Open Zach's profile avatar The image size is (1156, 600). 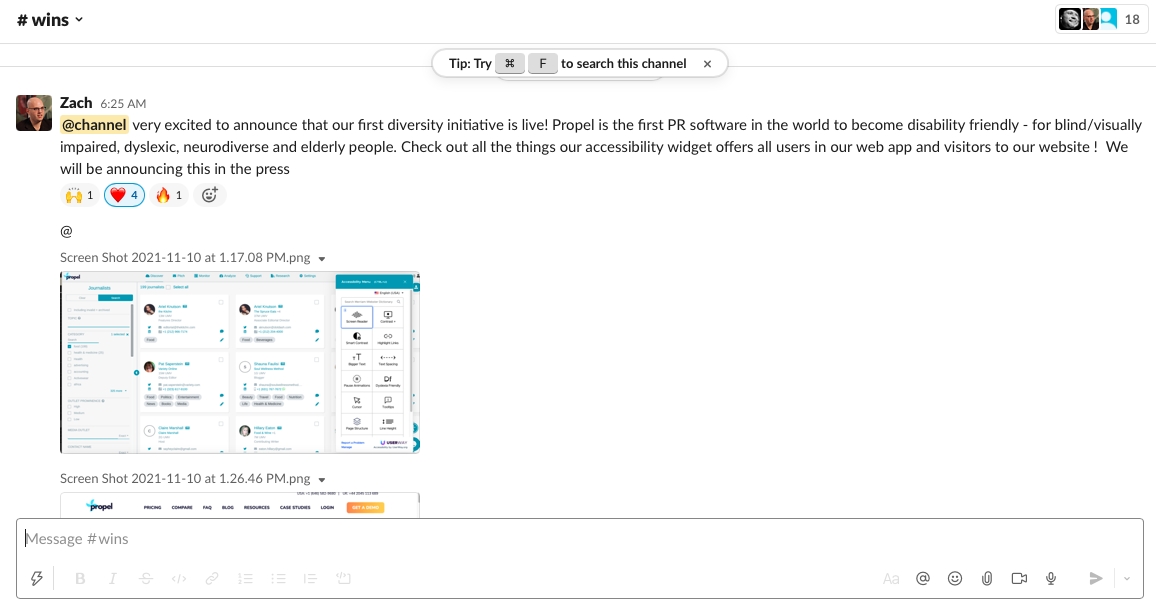point(34,113)
